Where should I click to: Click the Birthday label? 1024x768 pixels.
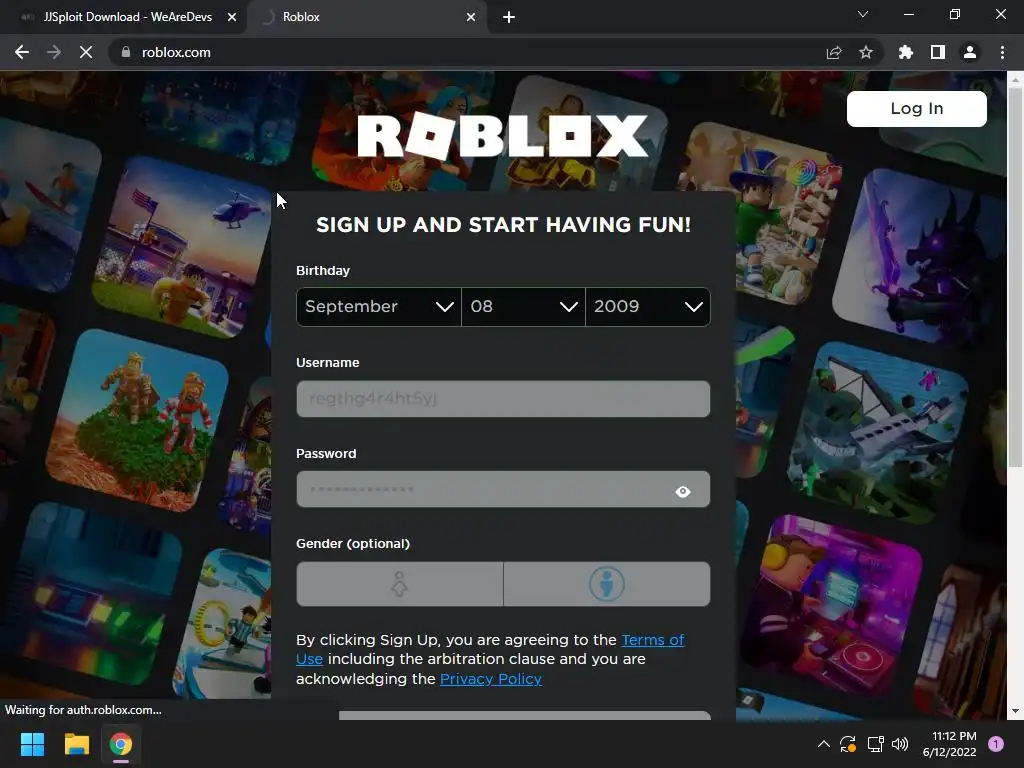tap(323, 270)
